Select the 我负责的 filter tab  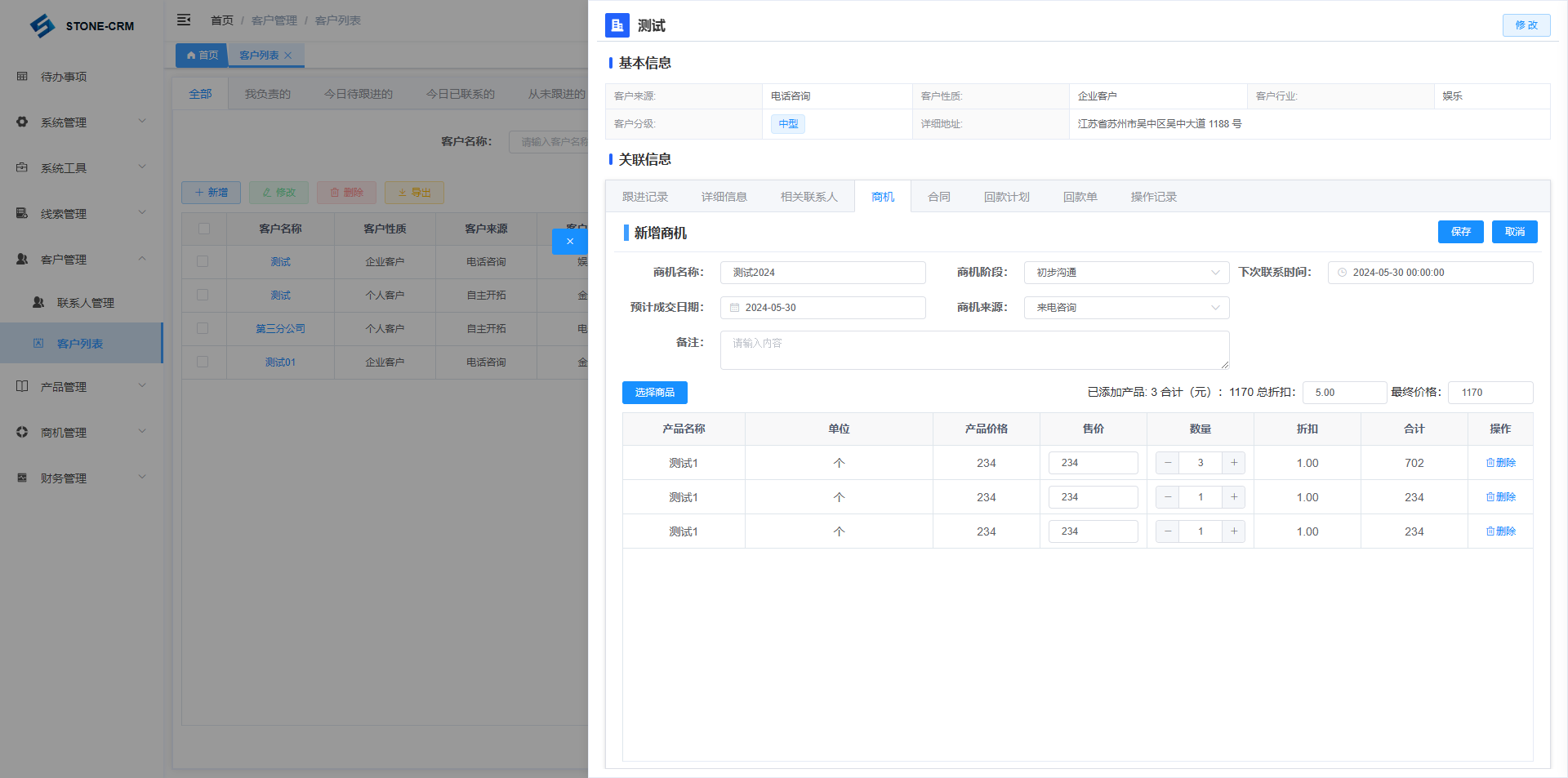268,94
